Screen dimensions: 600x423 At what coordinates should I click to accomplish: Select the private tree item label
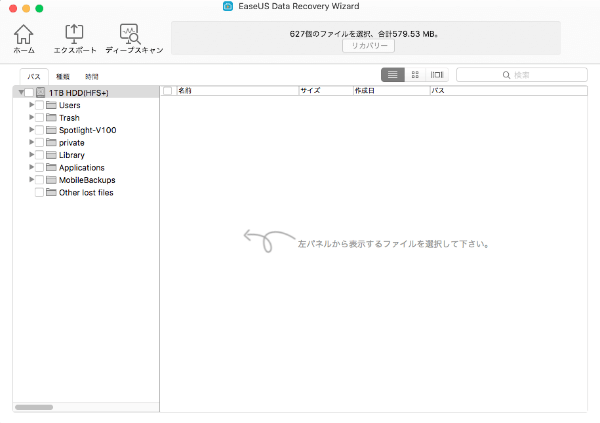(72, 143)
